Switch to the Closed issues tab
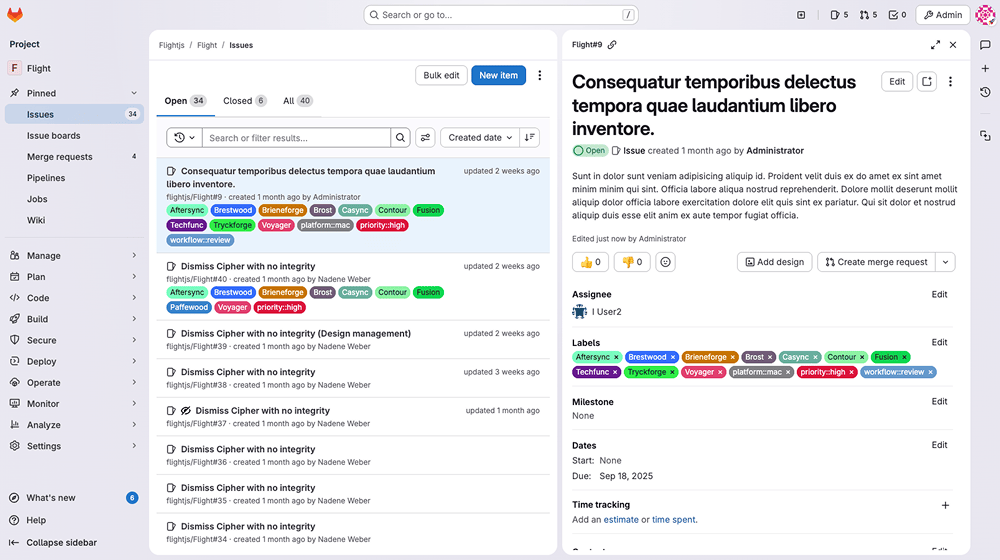Image resolution: width=1000 pixels, height=560 pixels. pos(244,101)
